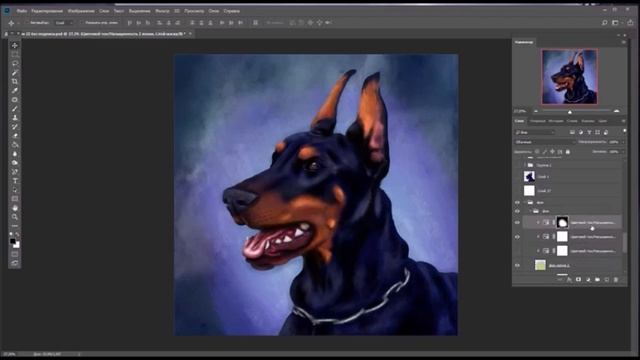
Task: Lock all with the padlock icon
Action: click(x=568, y=152)
